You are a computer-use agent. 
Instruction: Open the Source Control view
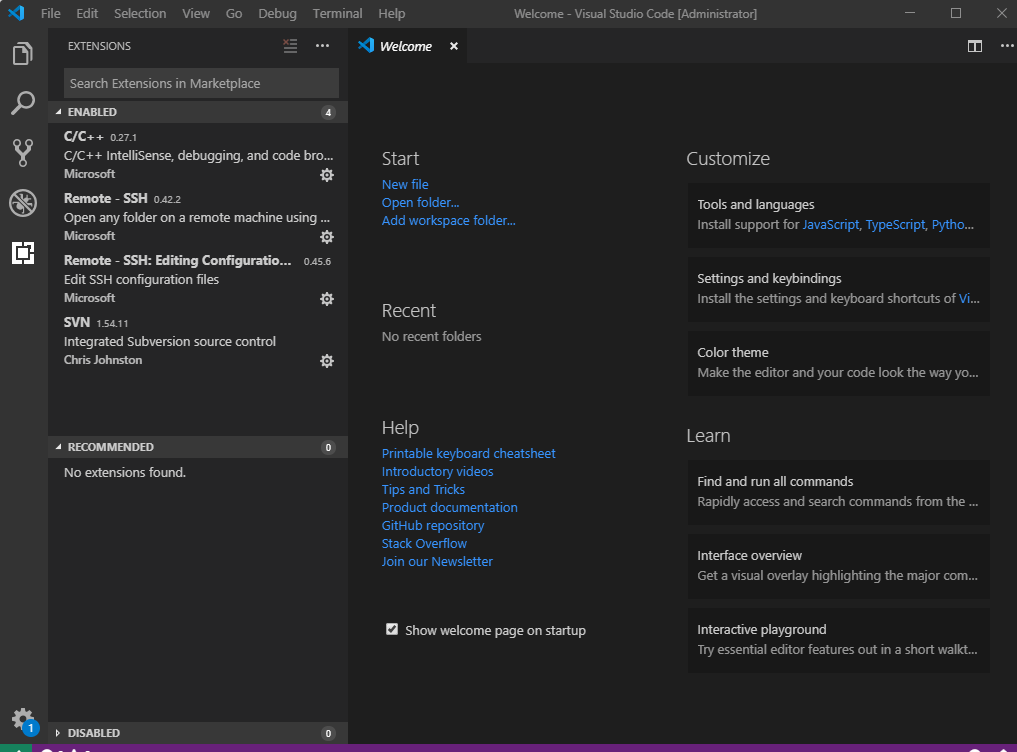(x=23, y=152)
